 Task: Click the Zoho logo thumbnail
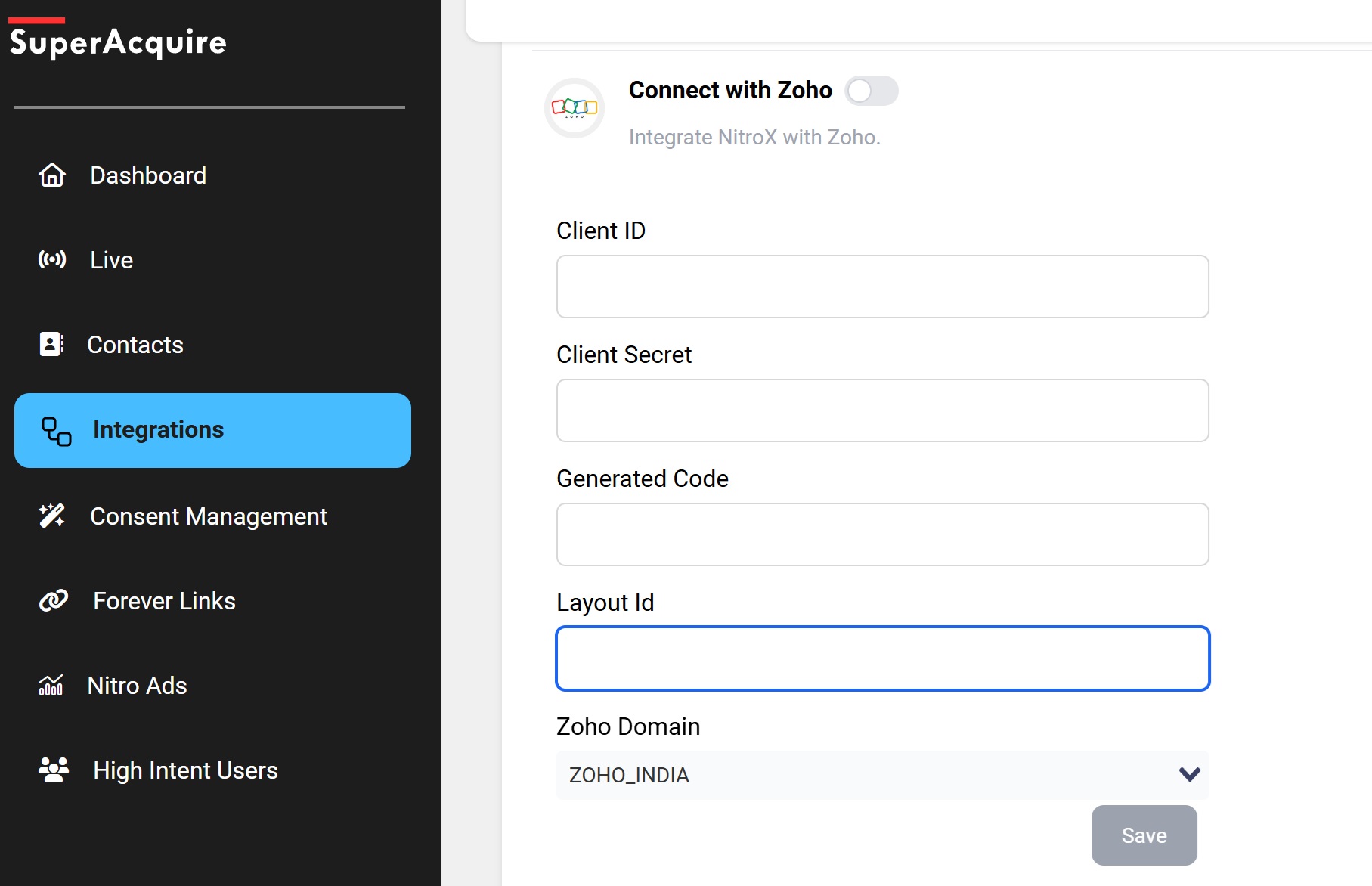(575, 108)
